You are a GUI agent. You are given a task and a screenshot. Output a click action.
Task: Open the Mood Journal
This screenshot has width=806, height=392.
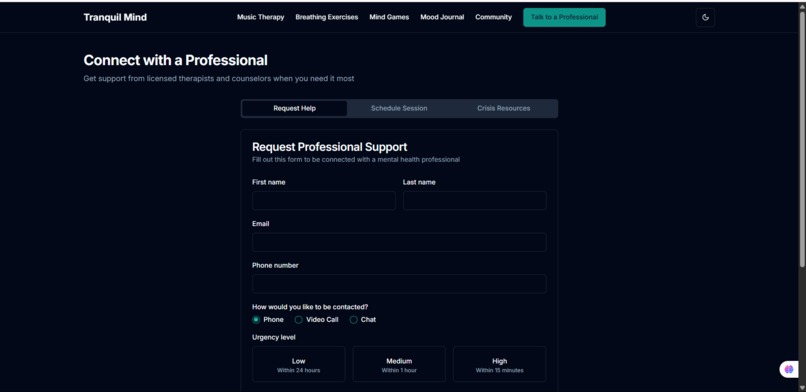pos(442,17)
